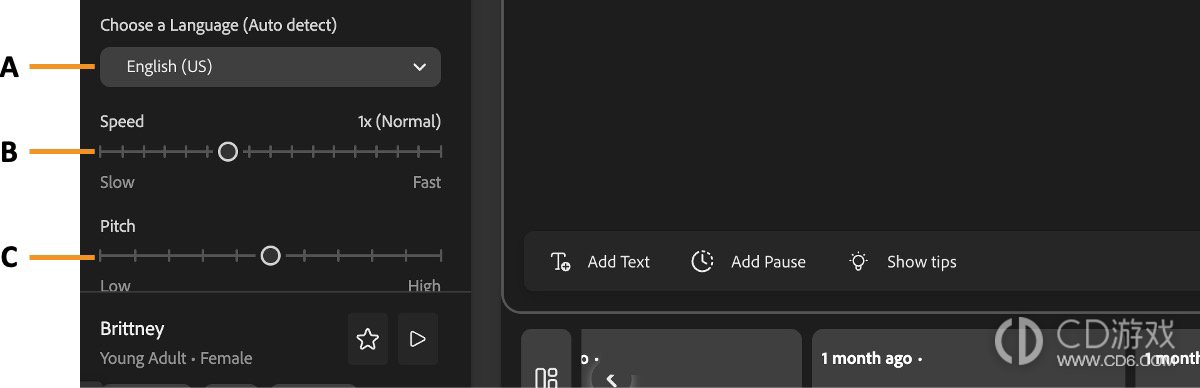
Task: Click the layout panel icon below editor
Action: point(546,378)
